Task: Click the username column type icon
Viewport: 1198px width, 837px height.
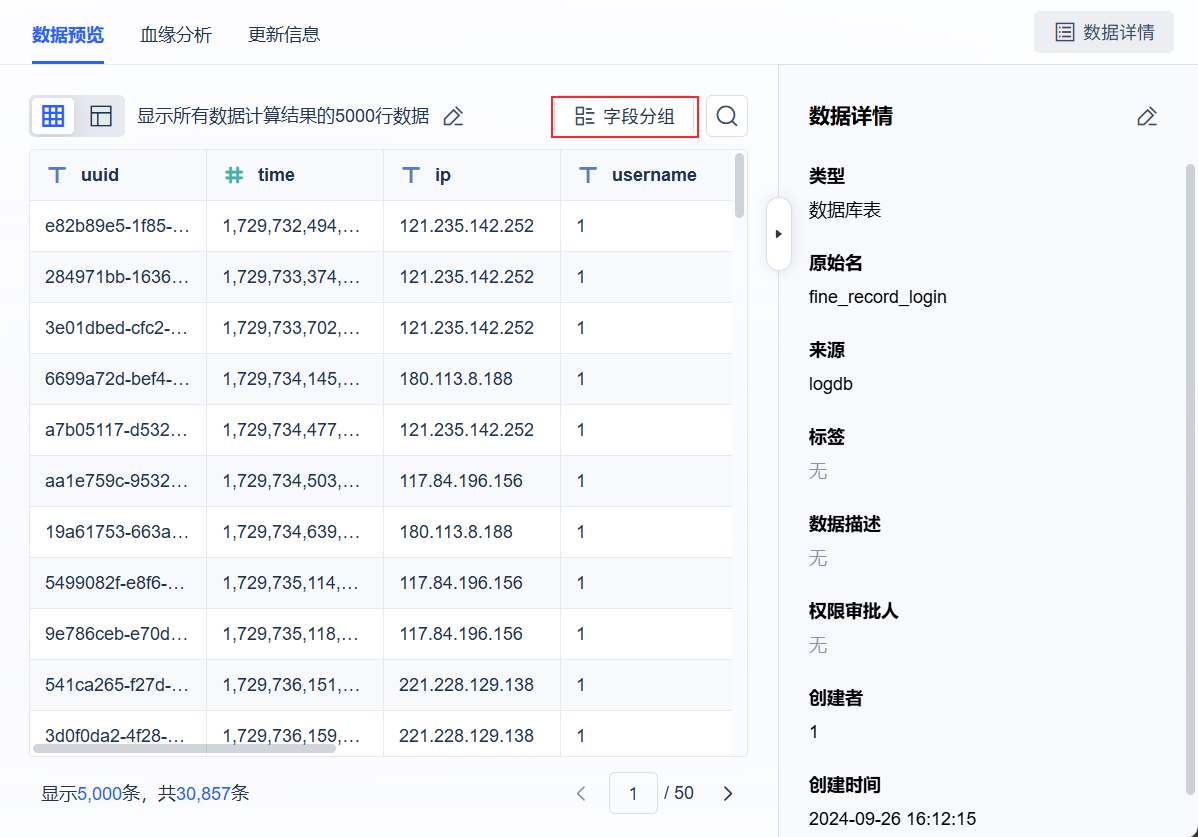Action: (588, 175)
